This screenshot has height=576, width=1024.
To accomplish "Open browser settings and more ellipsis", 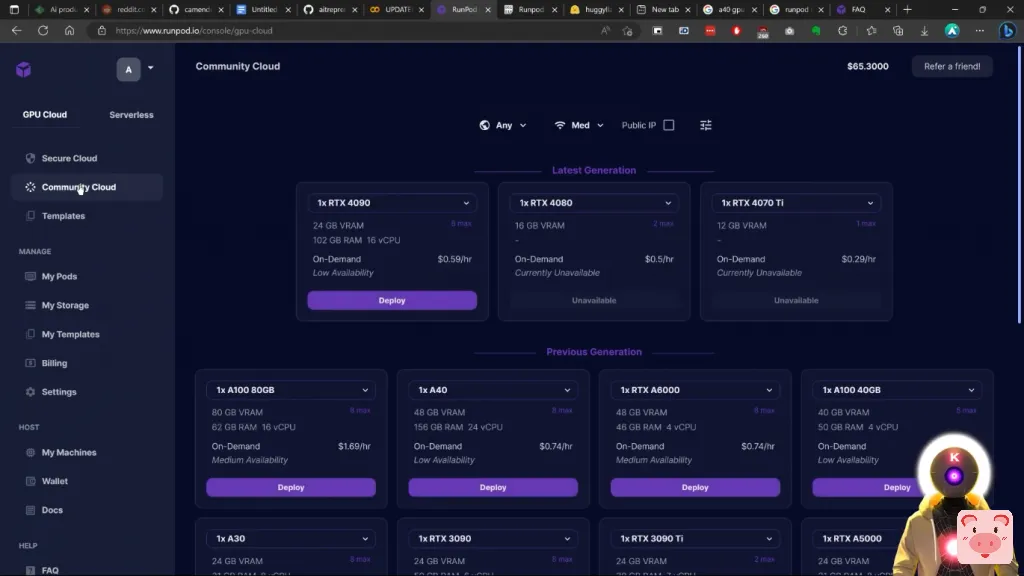I will (980, 31).
